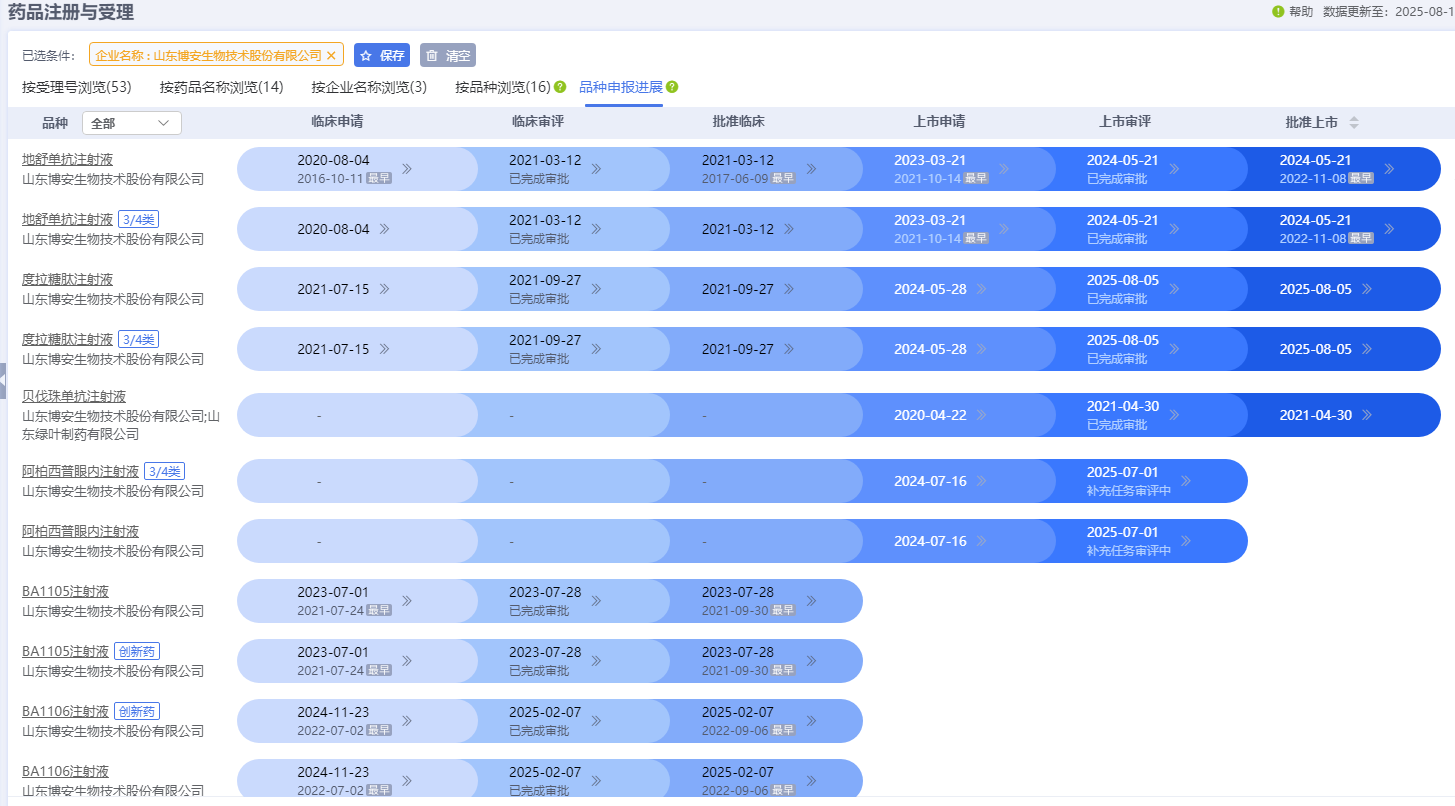The image size is (1455, 806).
Task: Click the question mark beside 品种申报进展
Action: [x=672, y=87]
